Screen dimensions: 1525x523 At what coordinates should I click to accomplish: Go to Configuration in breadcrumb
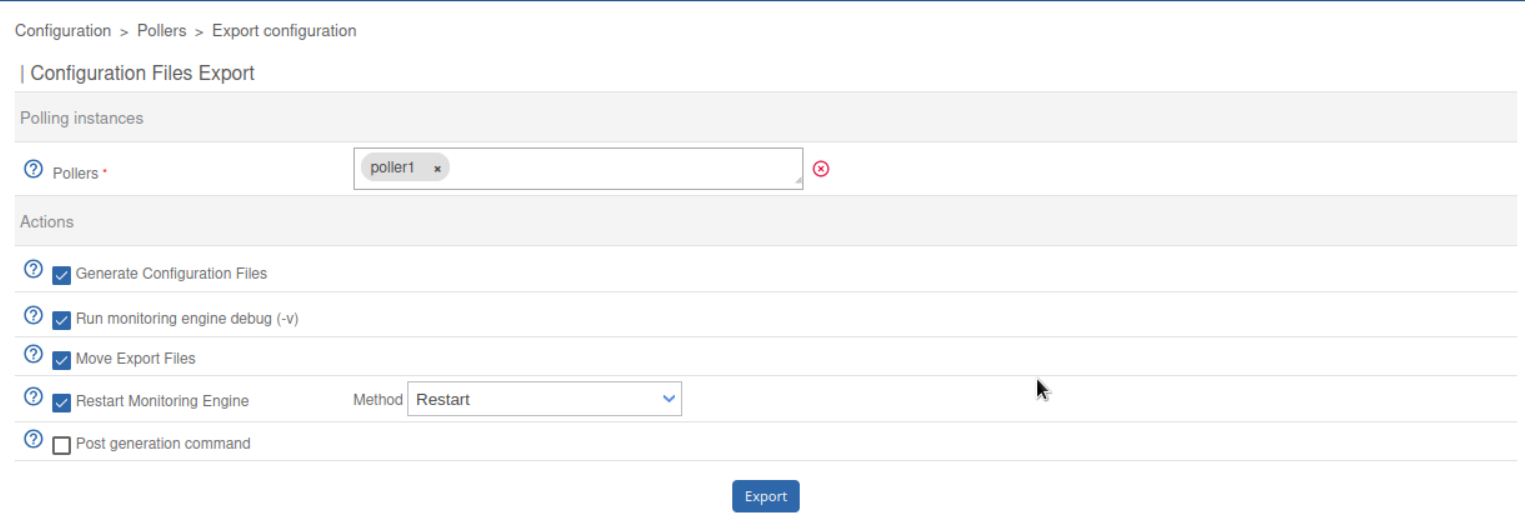[63, 31]
